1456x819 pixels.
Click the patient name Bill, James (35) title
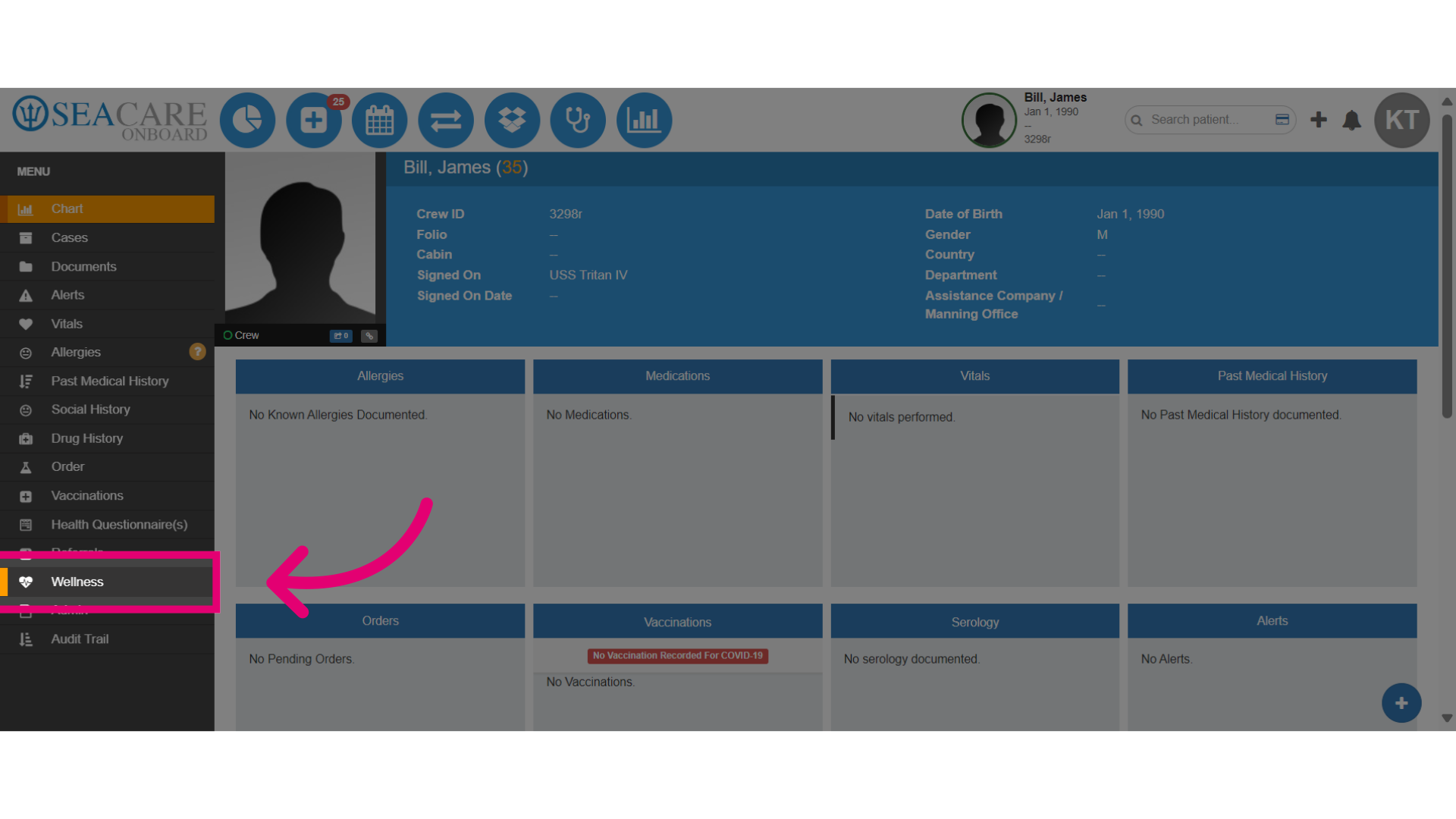(466, 168)
